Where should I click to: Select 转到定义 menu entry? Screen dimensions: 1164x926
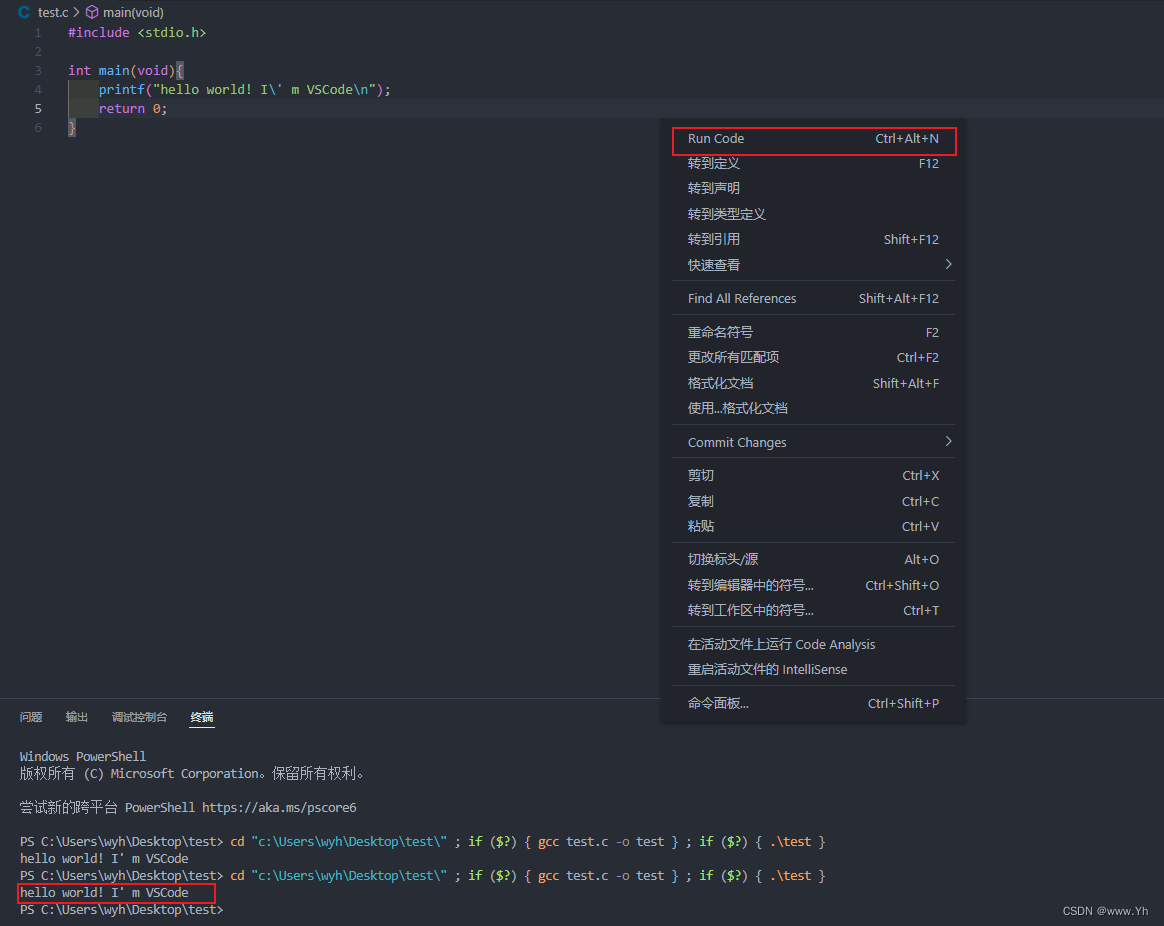[x=814, y=164]
